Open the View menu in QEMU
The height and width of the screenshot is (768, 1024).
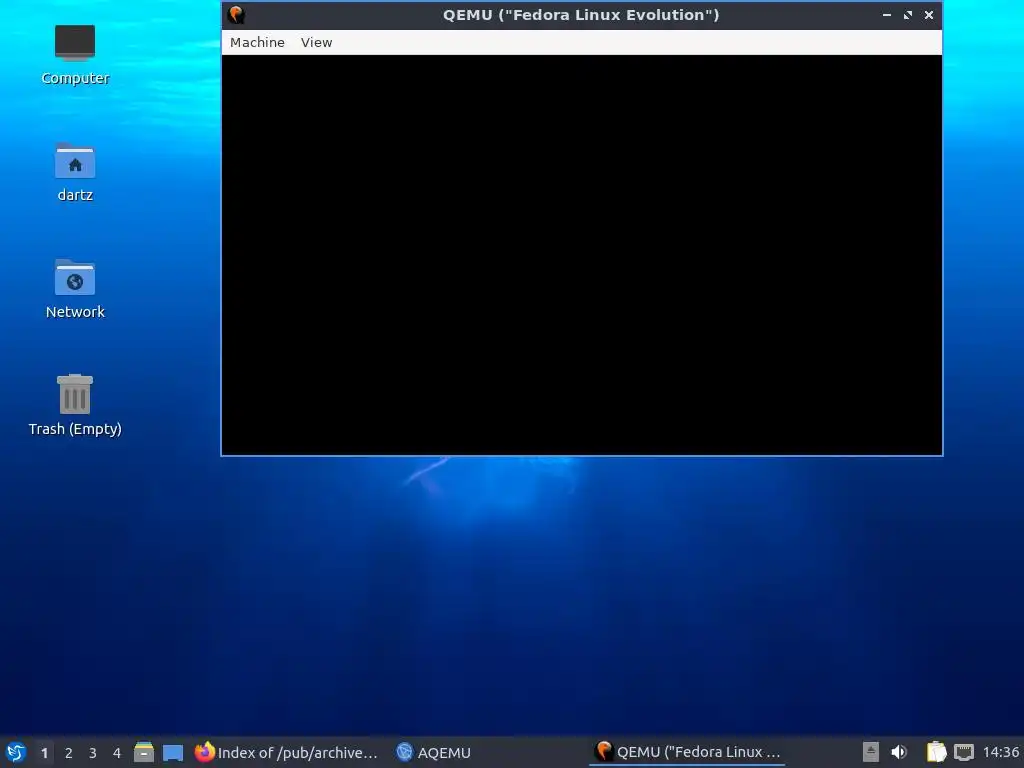[x=316, y=42]
